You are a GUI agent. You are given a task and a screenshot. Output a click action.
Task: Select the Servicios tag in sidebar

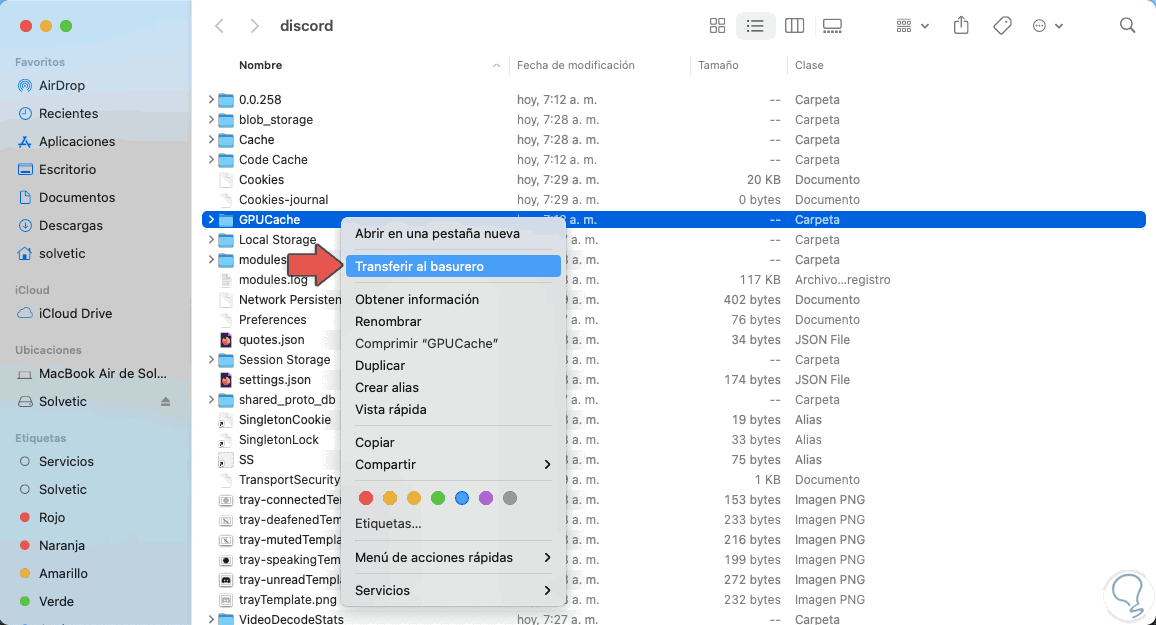[x=66, y=461]
